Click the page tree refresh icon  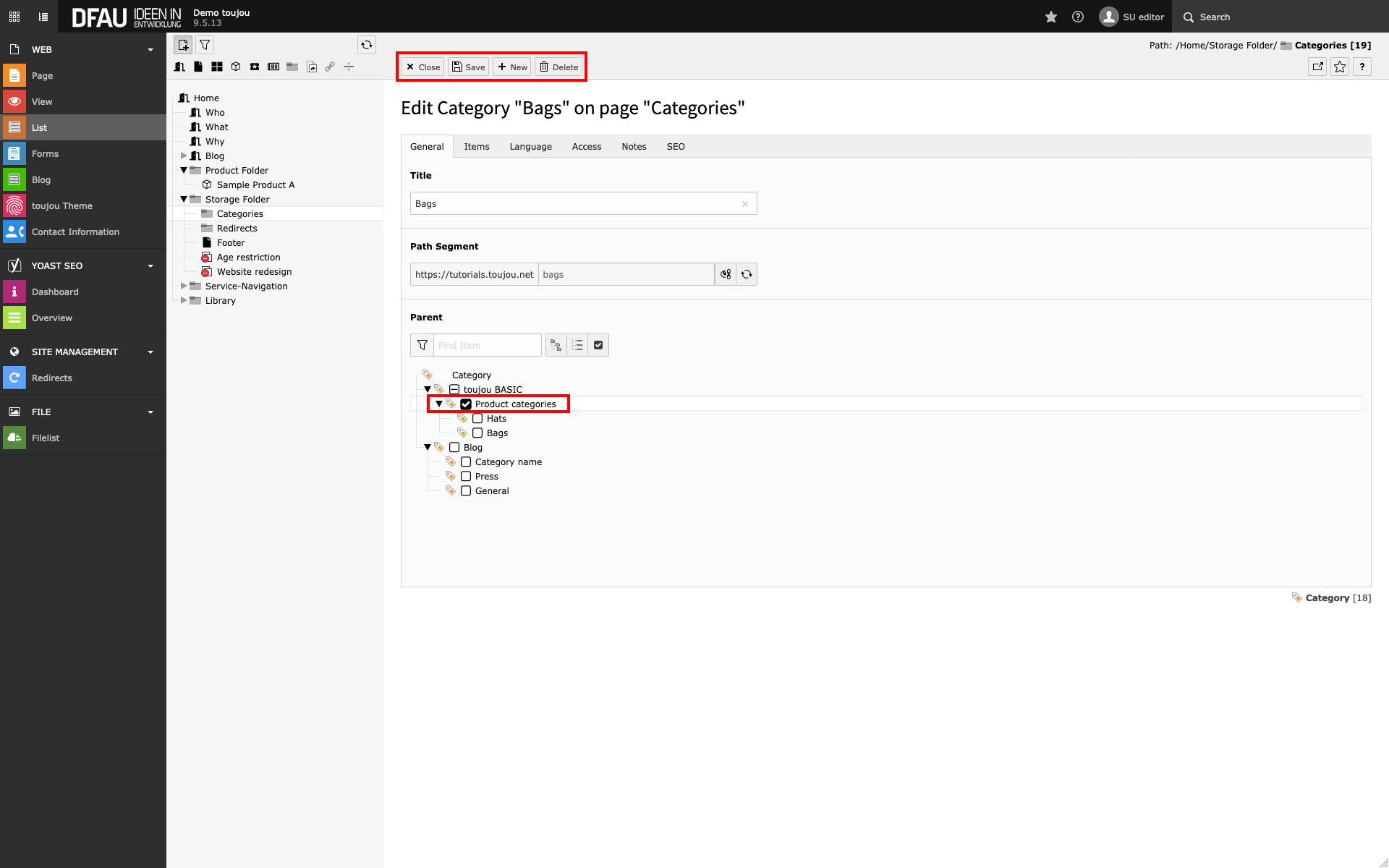click(x=367, y=45)
